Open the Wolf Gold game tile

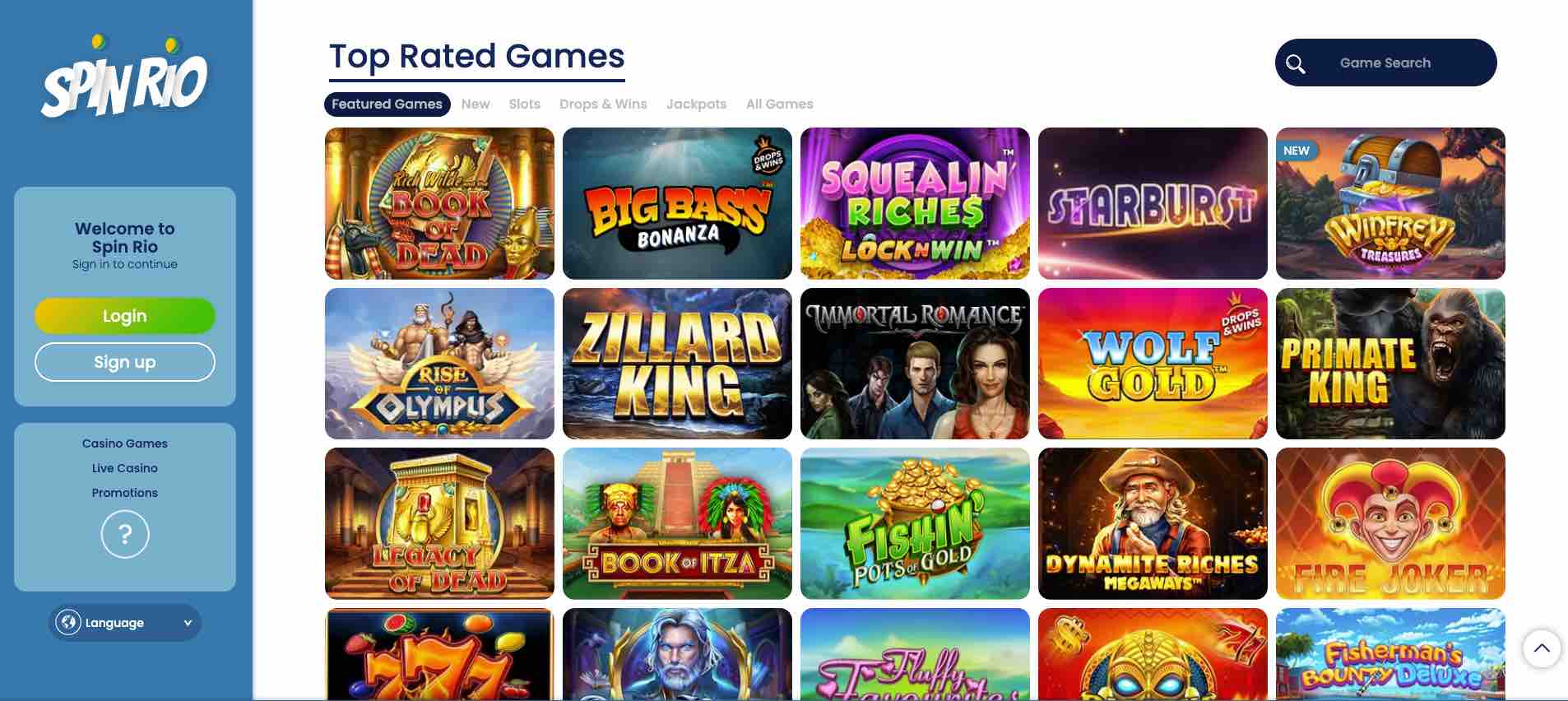tap(1153, 364)
